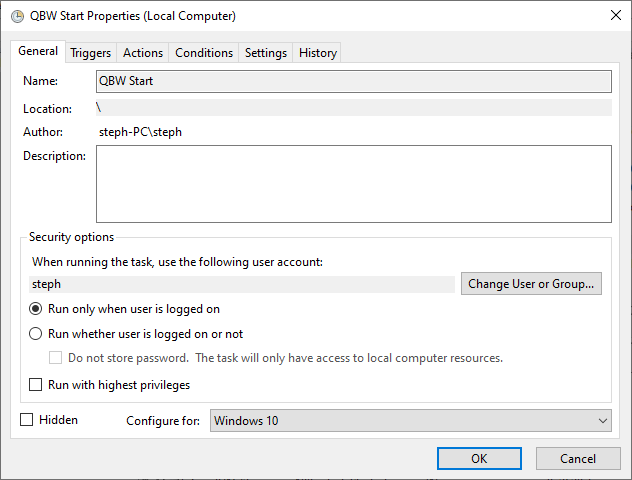Switch to the Triggers tab
The width and height of the screenshot is (632, 480).
pyautogui.click(x=90, y=53)
